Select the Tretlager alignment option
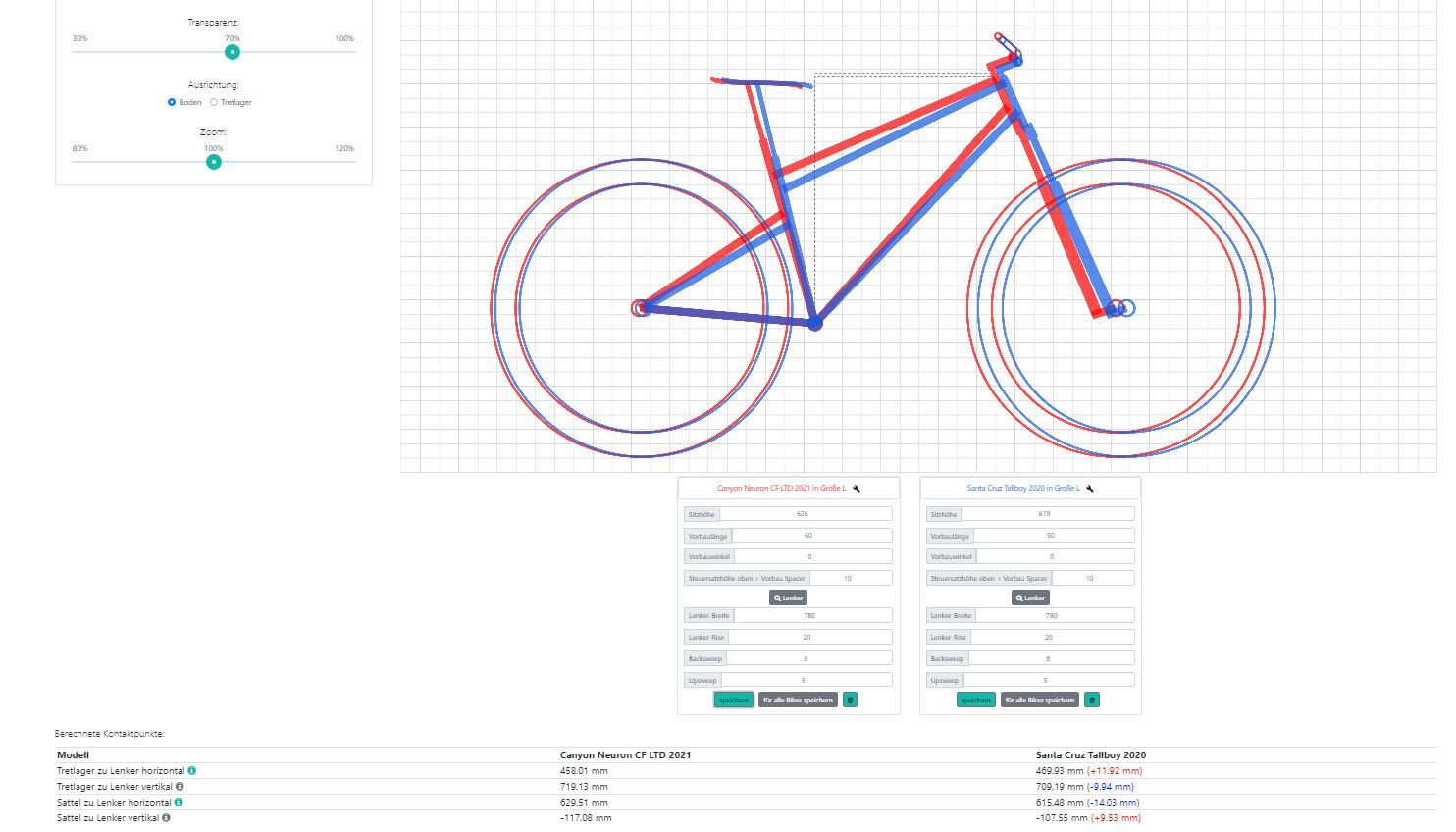 pos(214,102)
